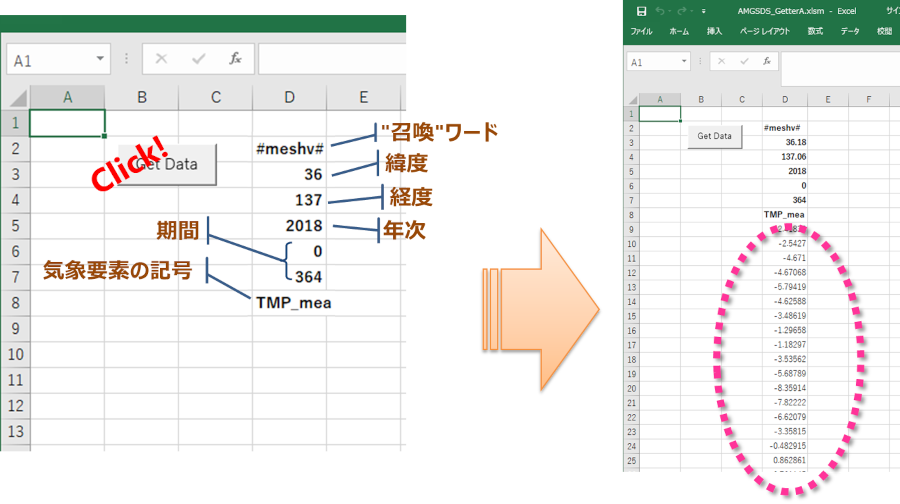Open the ファイル menu tab
Screen dimensions: 900x504
[641, 31]
